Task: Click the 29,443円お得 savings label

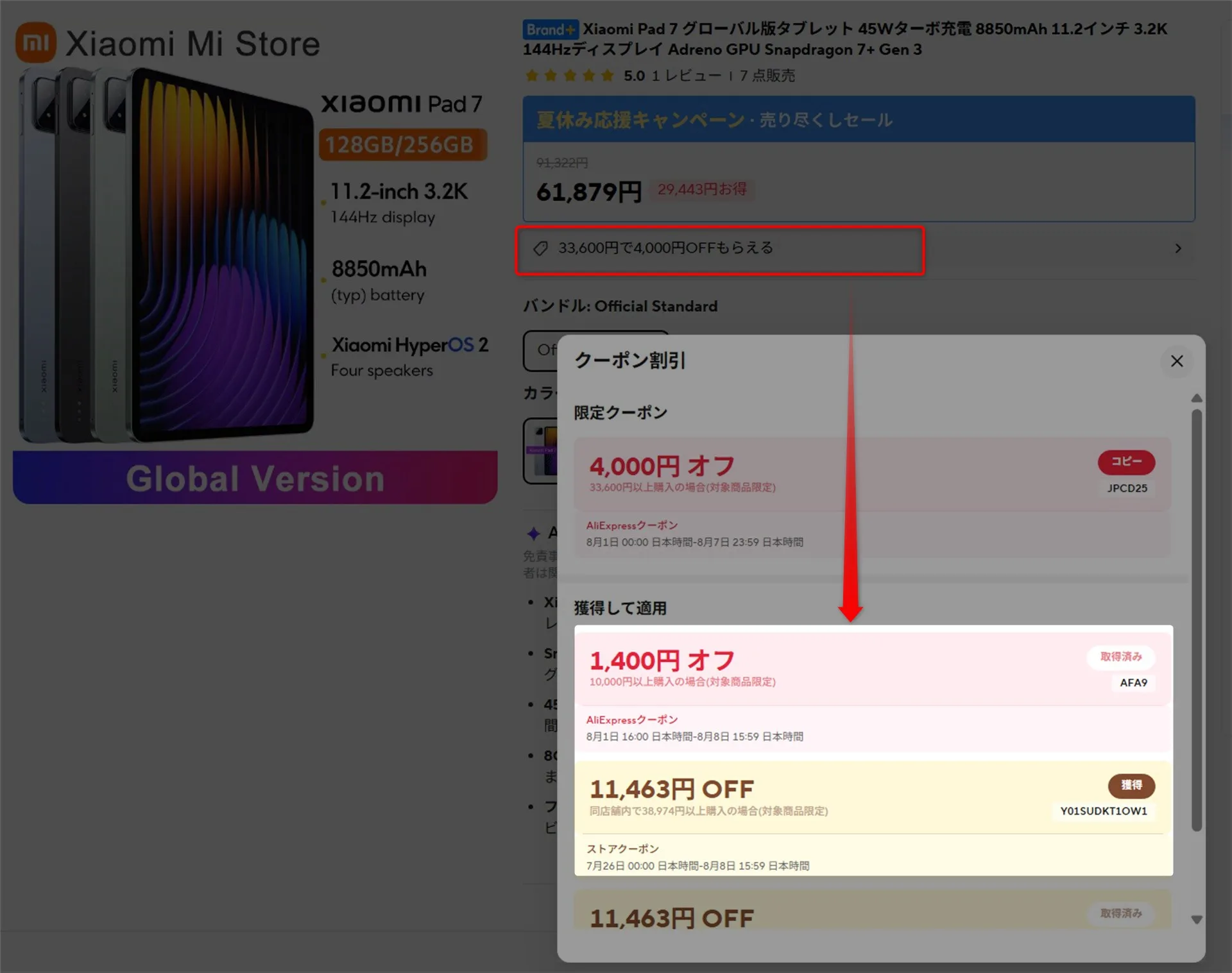Action: tap(702, 189)
